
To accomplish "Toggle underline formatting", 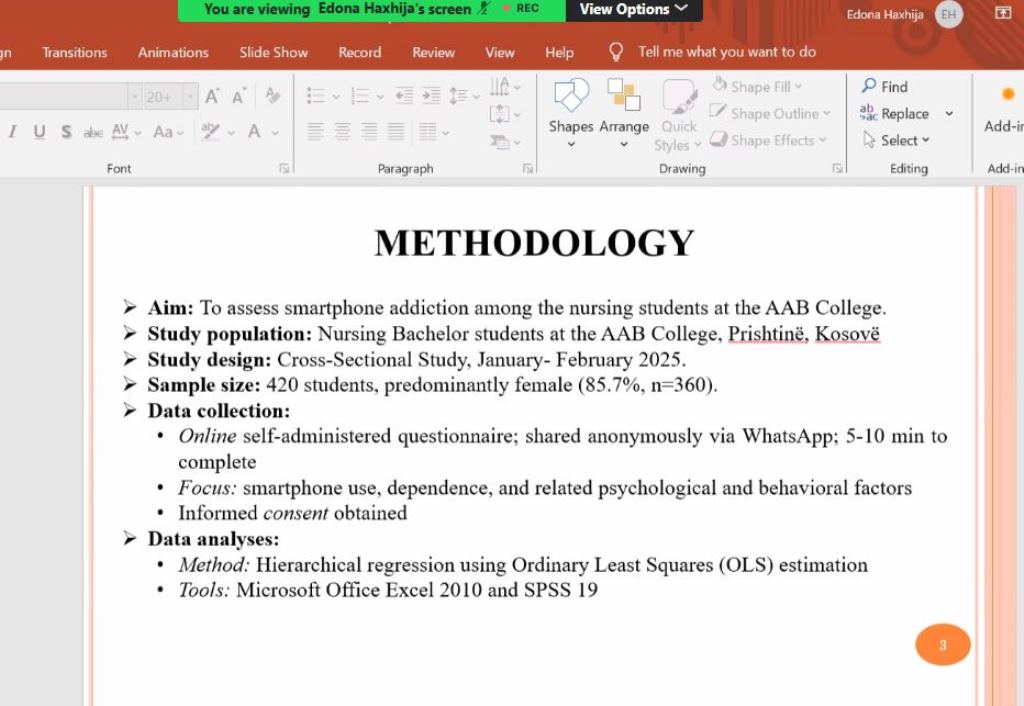I will click(x=39, y=132).
